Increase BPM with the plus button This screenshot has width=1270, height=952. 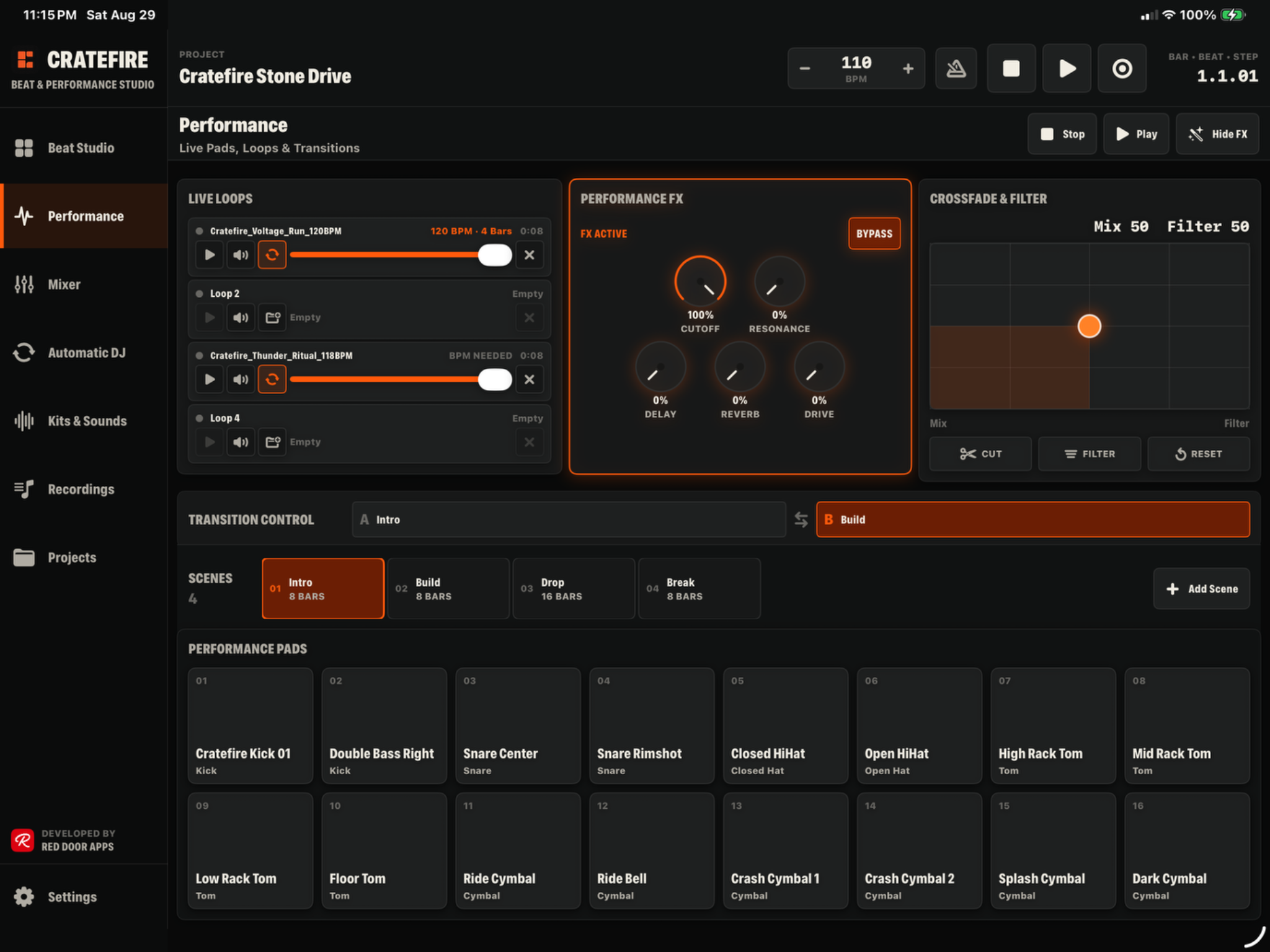(908, 68)
